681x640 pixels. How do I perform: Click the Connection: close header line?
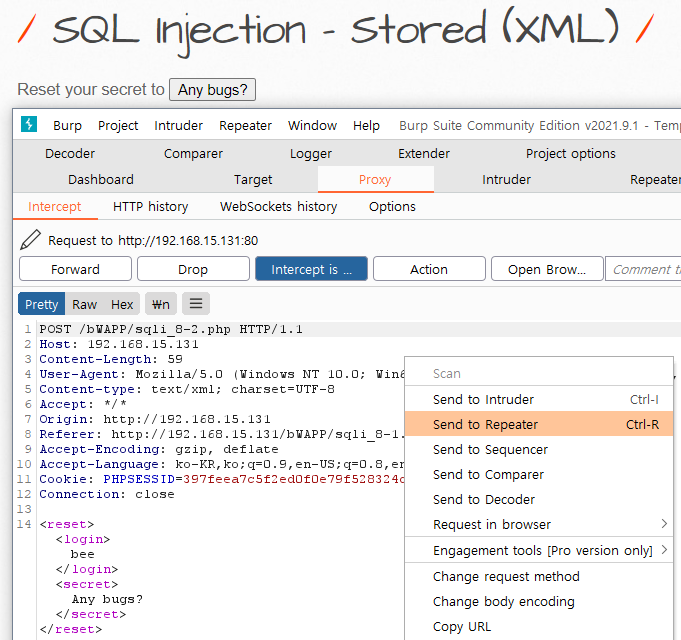107,494
